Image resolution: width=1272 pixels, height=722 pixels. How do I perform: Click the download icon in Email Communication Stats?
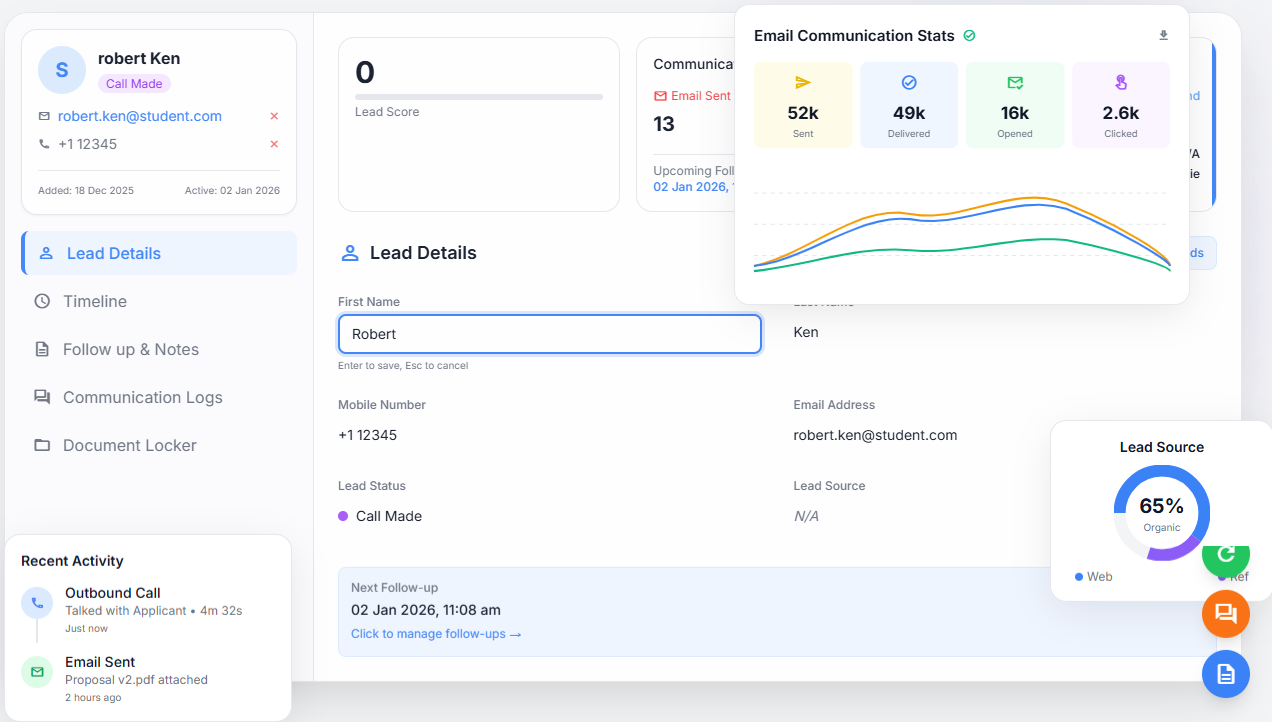point(1163,36)
